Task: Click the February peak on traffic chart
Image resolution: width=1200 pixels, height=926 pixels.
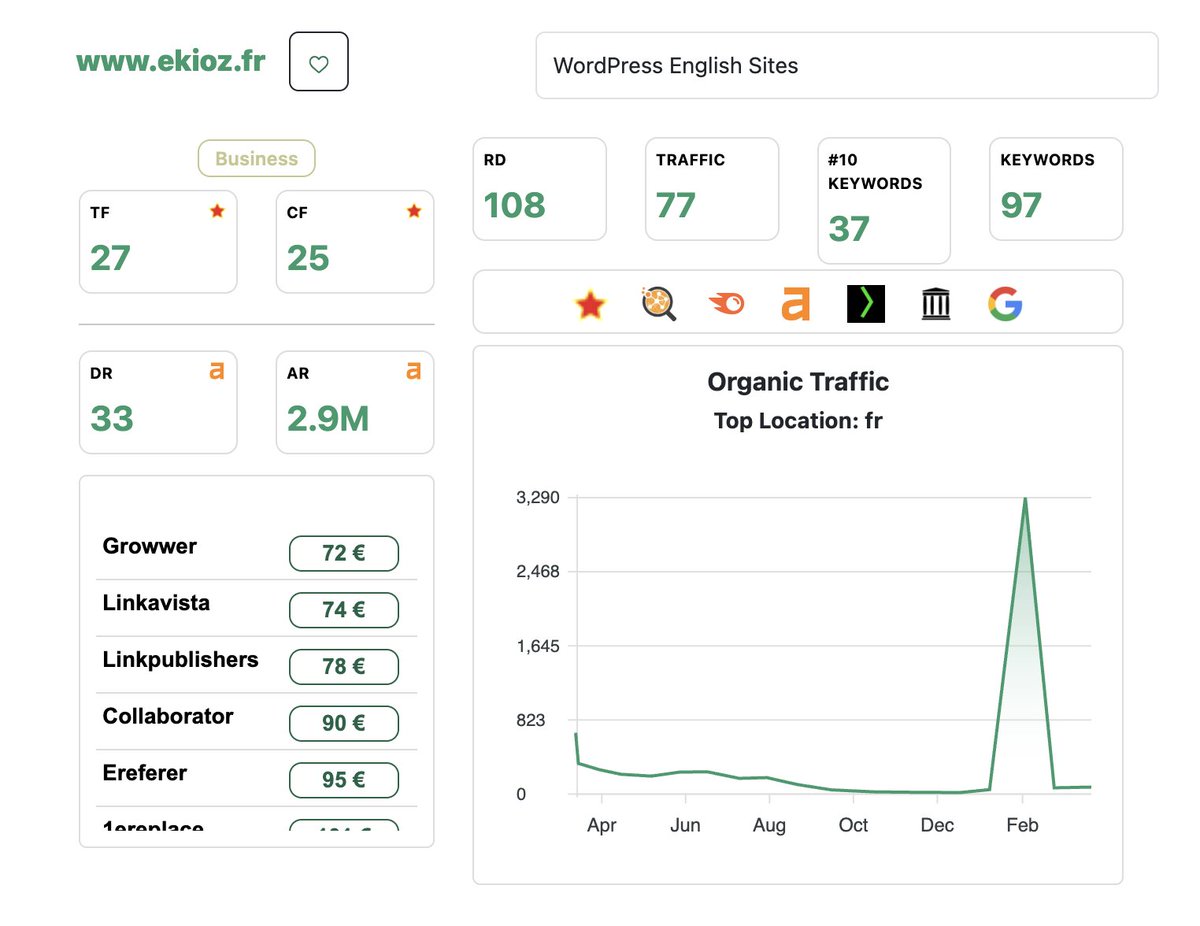Action: [x=1025, y=499]
